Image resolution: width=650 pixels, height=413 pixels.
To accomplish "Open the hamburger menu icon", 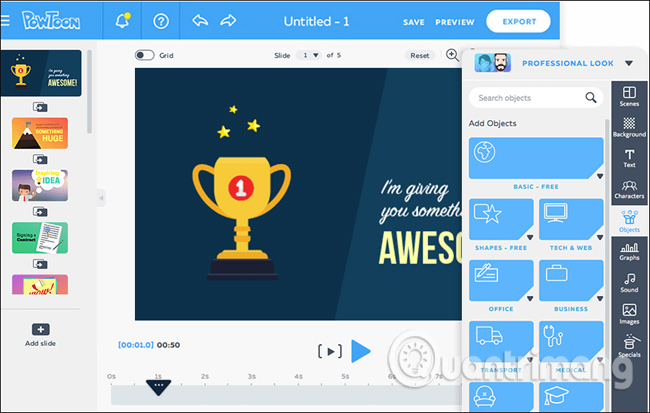I will tap(5, 21).
